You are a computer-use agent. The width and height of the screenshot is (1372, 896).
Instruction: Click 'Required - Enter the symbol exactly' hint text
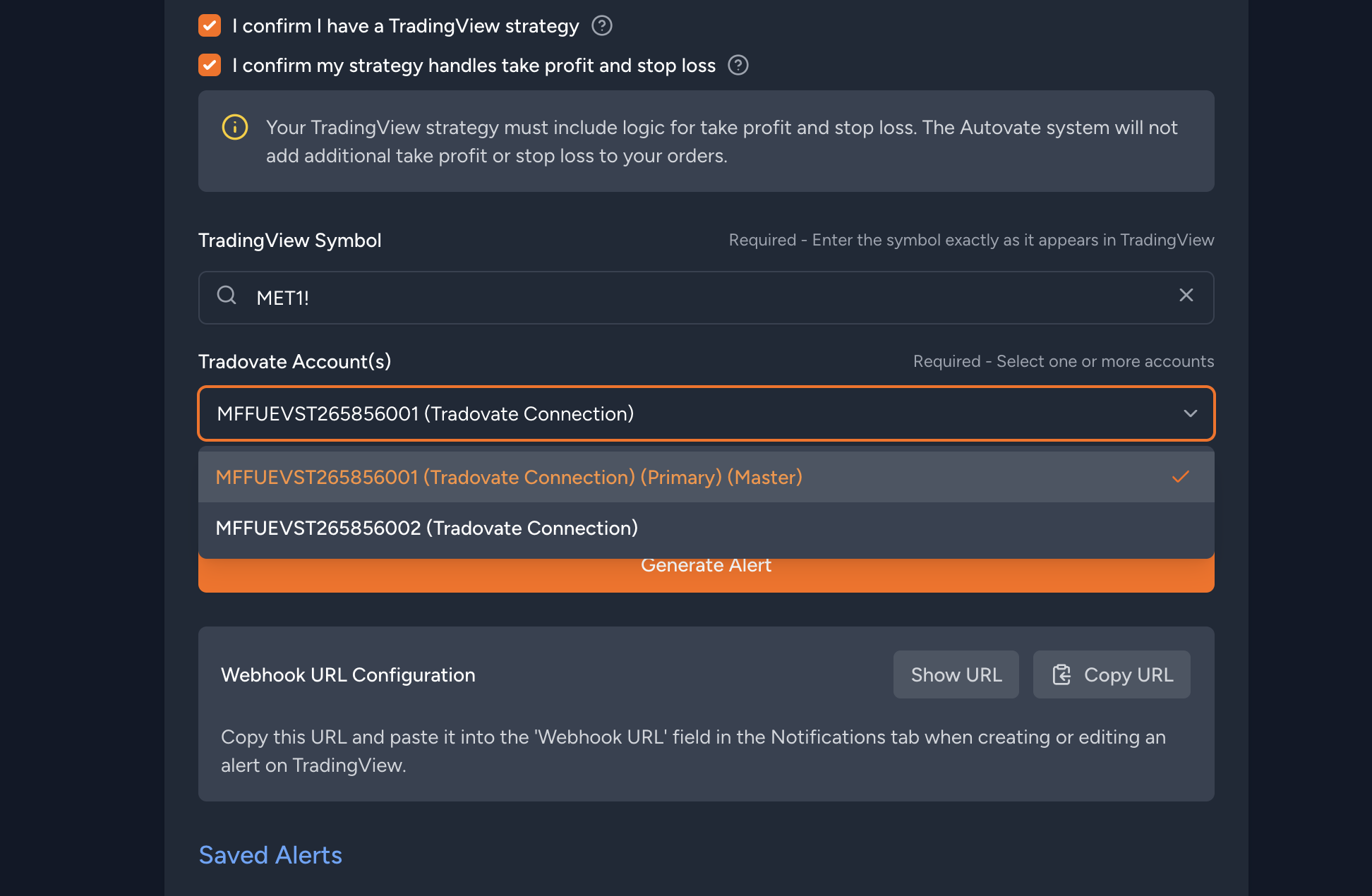point(972,241)
